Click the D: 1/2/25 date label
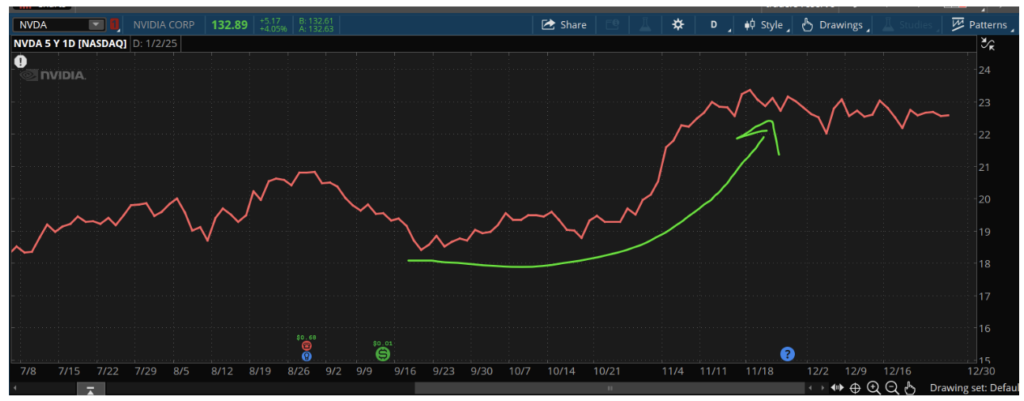The image size is (1024, 401). 155,44
